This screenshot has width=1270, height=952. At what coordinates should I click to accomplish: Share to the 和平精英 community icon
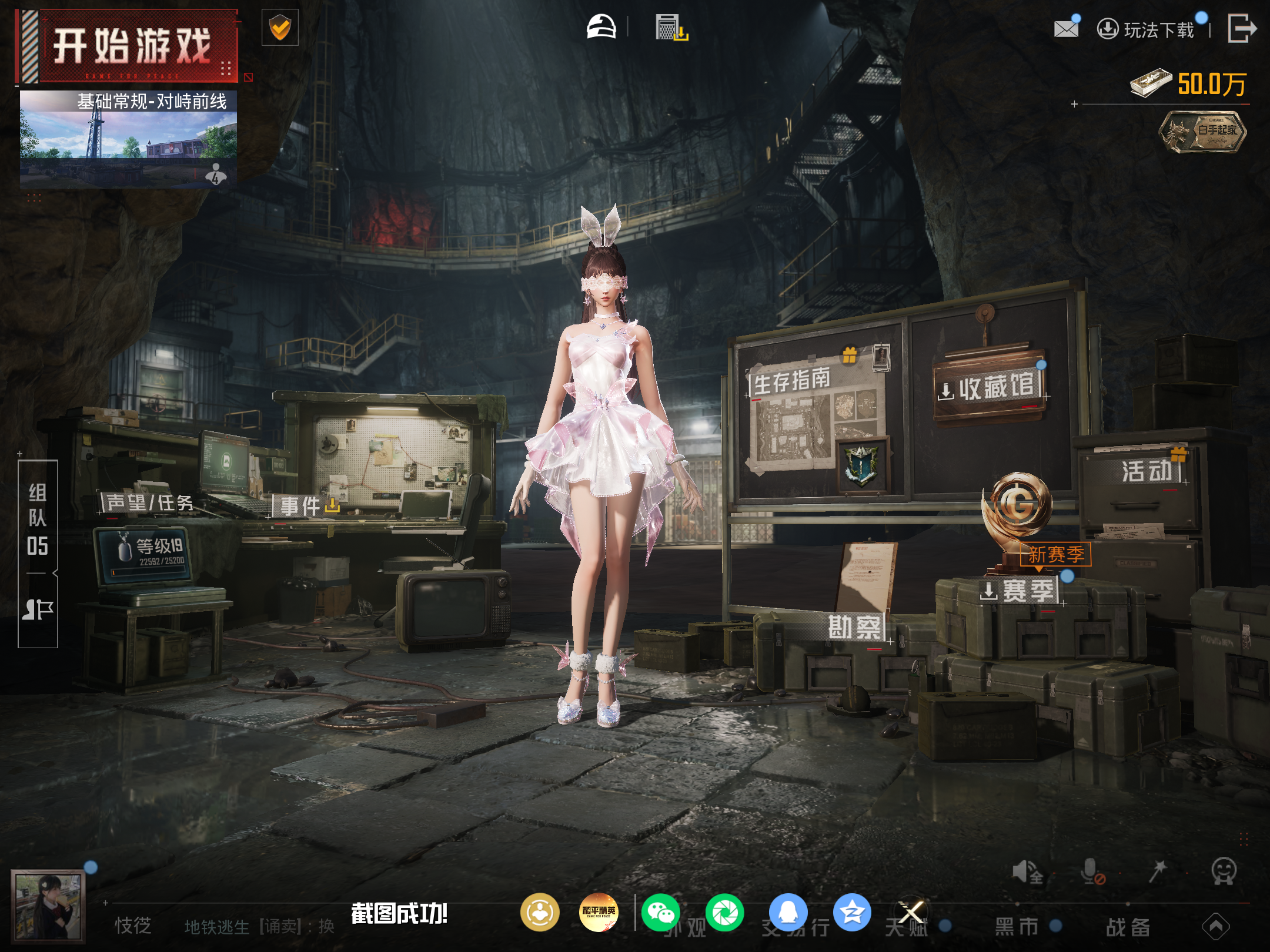click(x=599, y=912)
